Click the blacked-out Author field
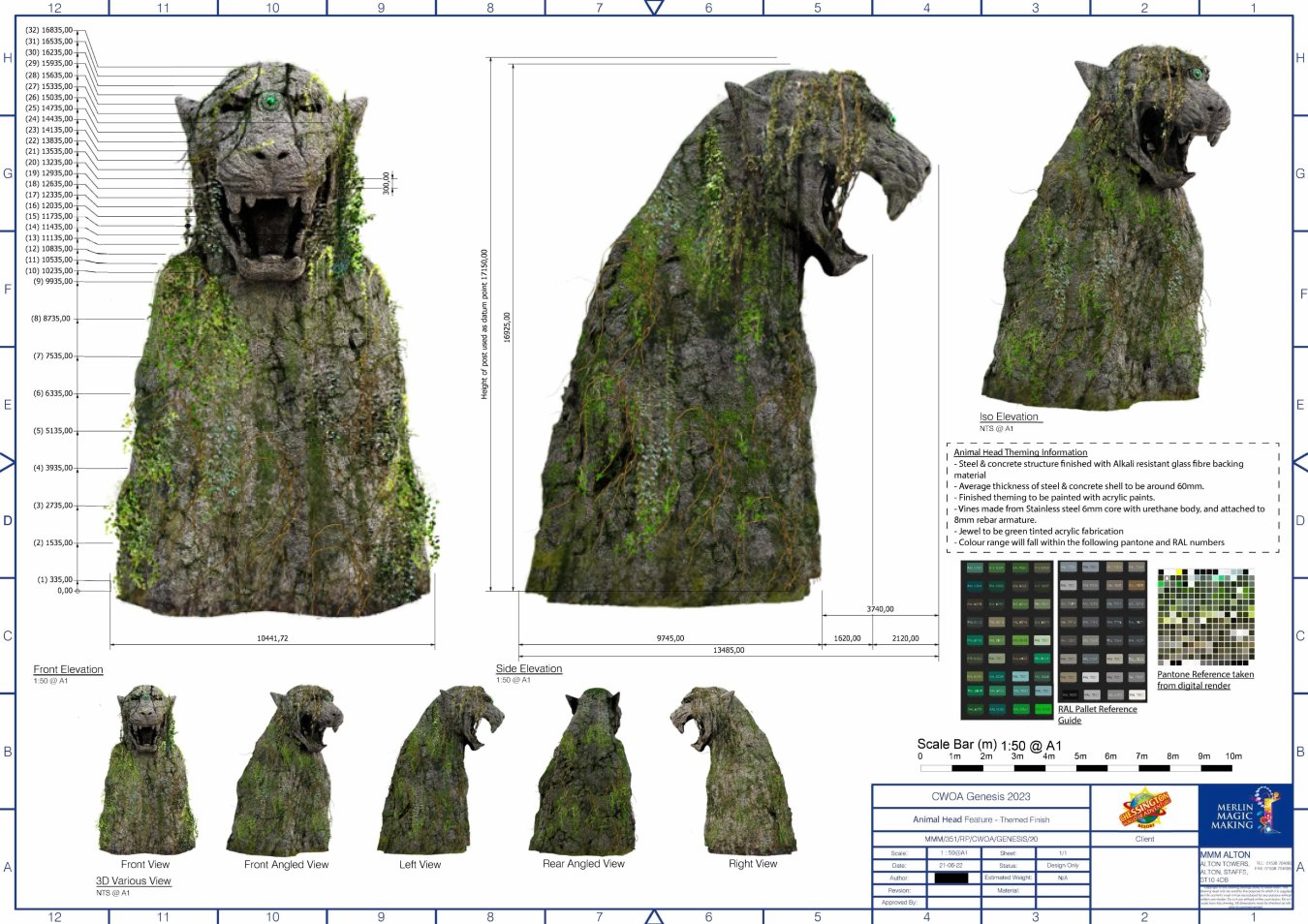Screen dimensions: 1308x924 point(951,878)
